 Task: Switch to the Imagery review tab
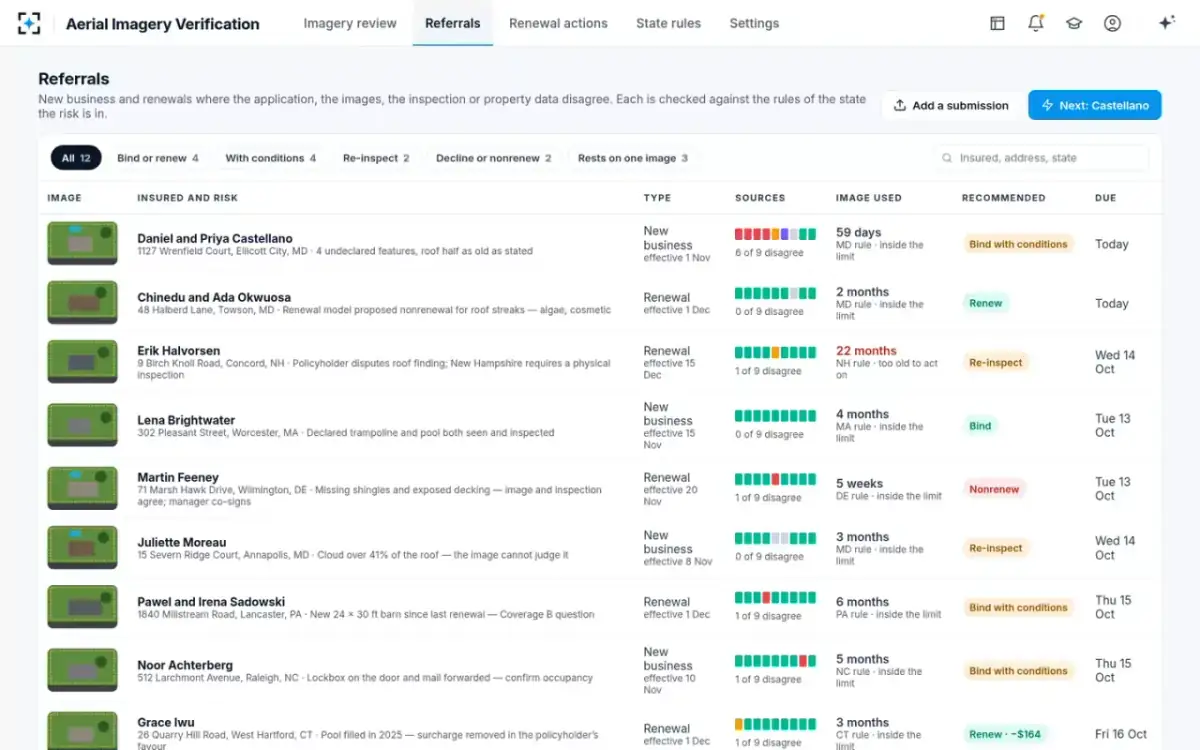tap(350, 23)
